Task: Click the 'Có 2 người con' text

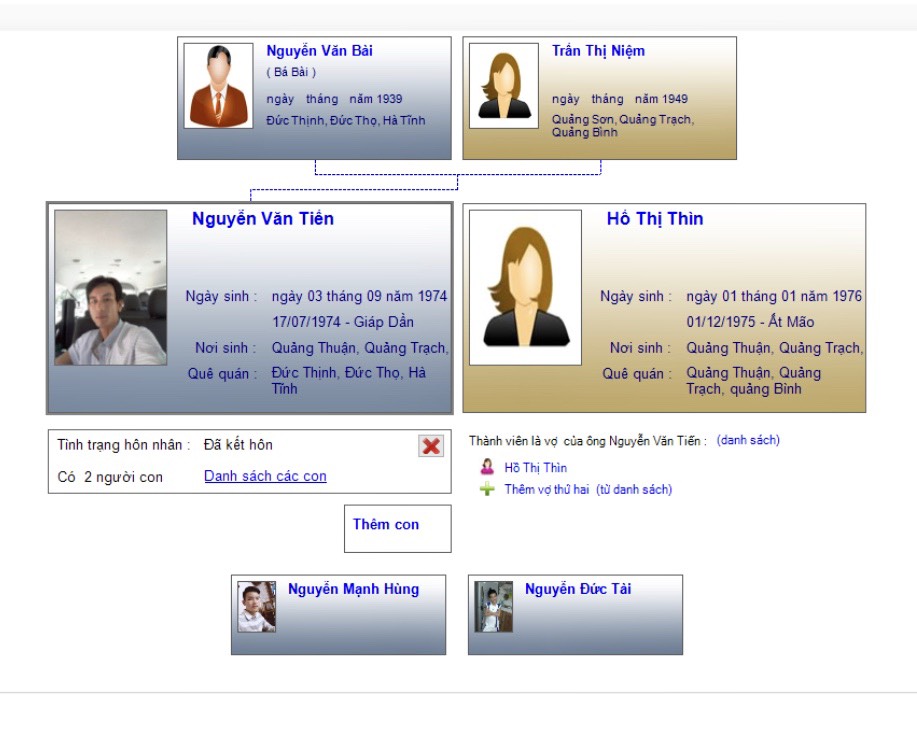Action: click(110, 477)
